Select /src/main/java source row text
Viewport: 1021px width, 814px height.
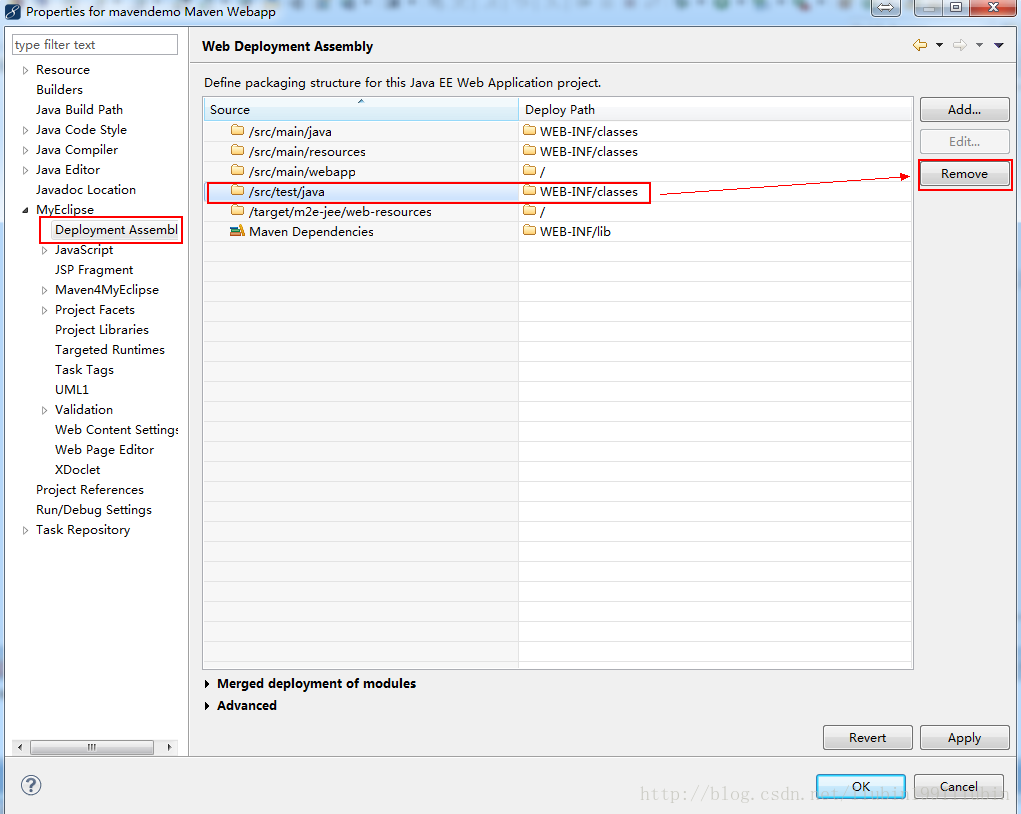click(290, 132)
